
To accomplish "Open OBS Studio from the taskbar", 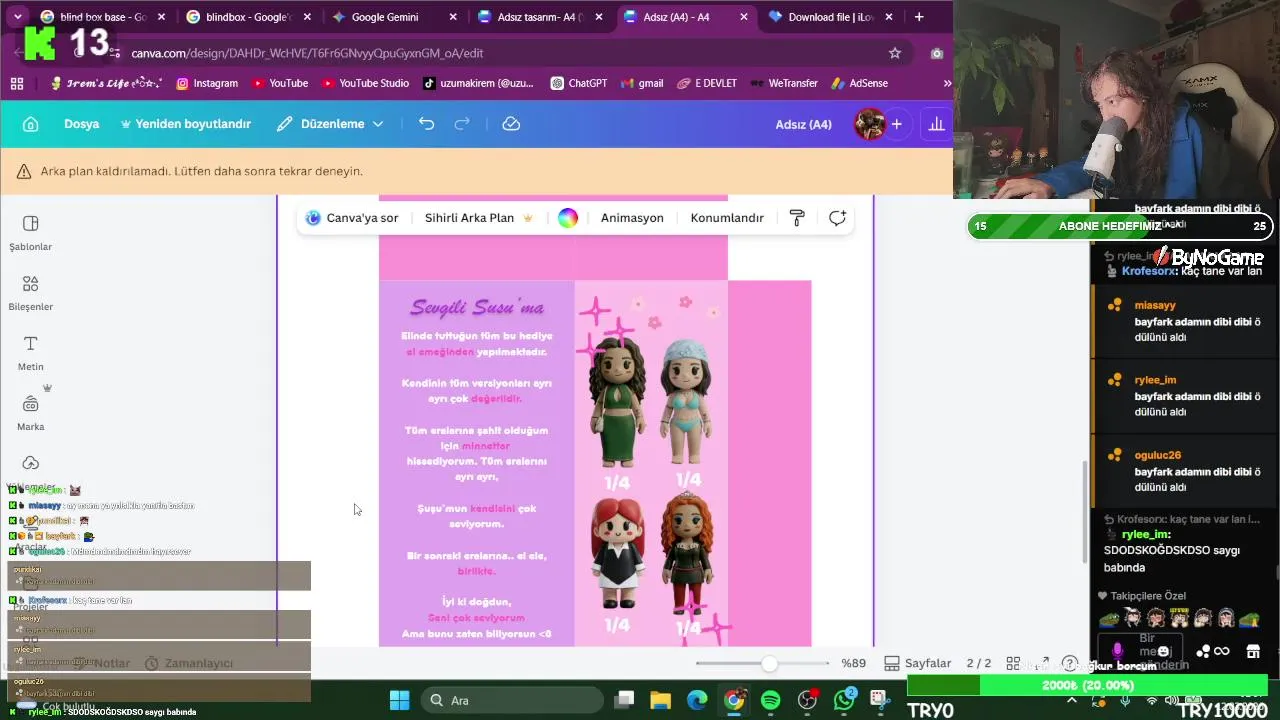I will (x=807, y=700).
